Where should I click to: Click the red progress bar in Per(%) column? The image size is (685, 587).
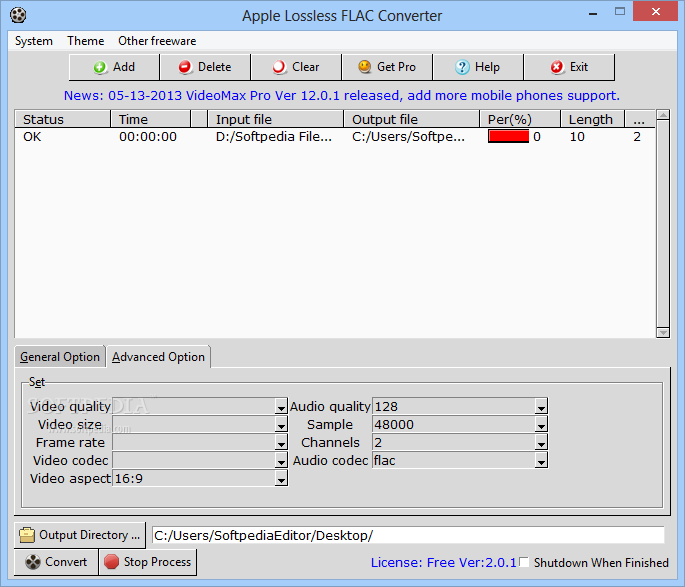coord(508,136)
